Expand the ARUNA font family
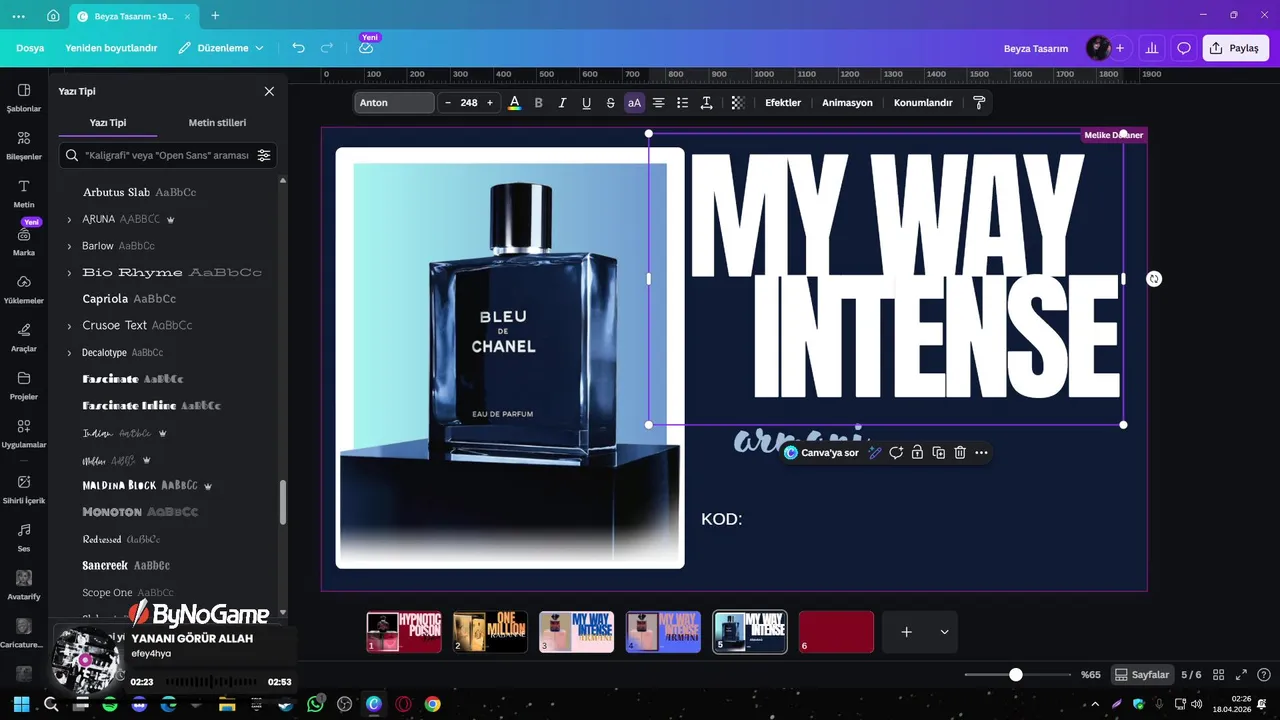 click(69, 219)
